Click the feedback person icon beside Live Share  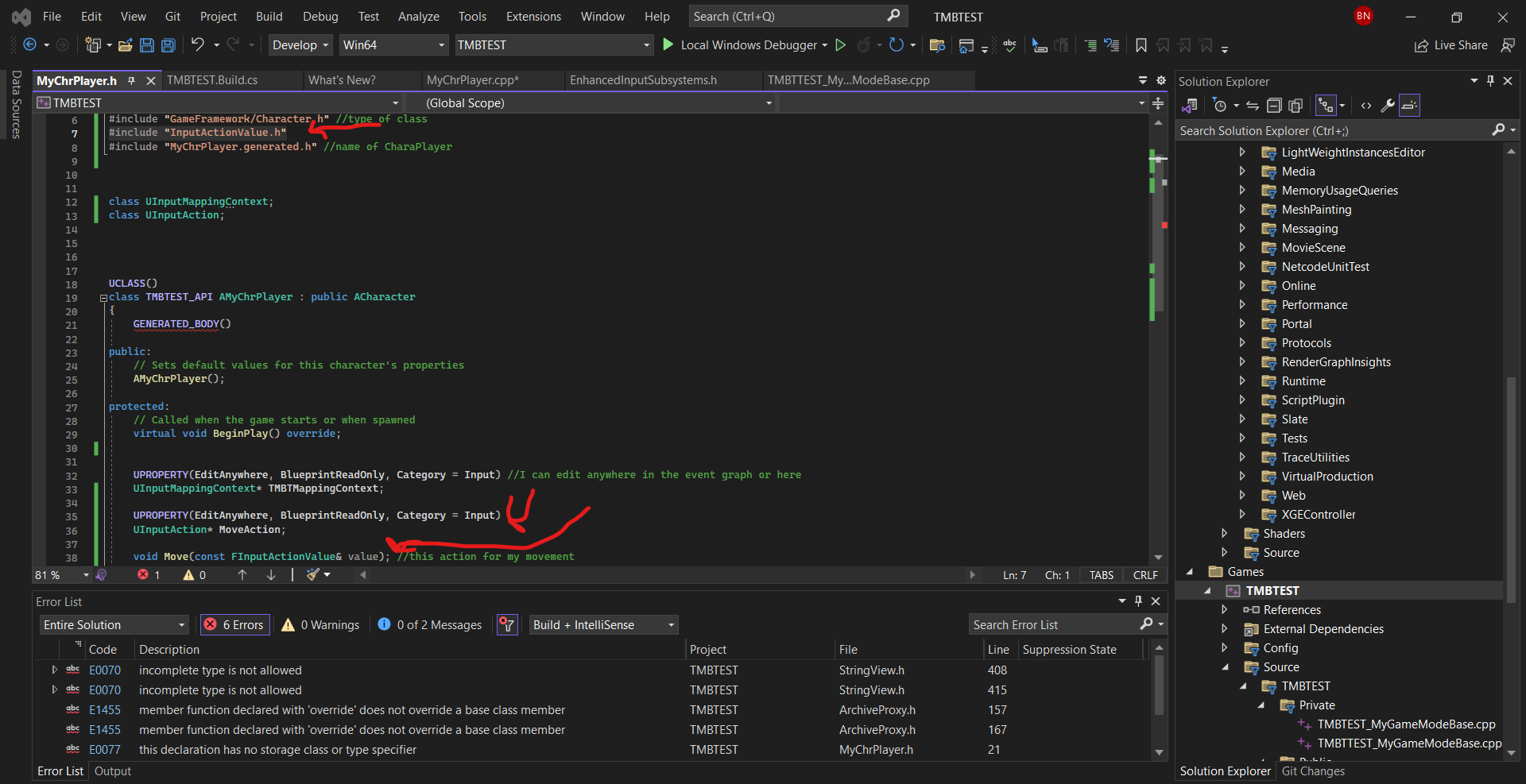pyautogui.click(x=1508, y=45)
